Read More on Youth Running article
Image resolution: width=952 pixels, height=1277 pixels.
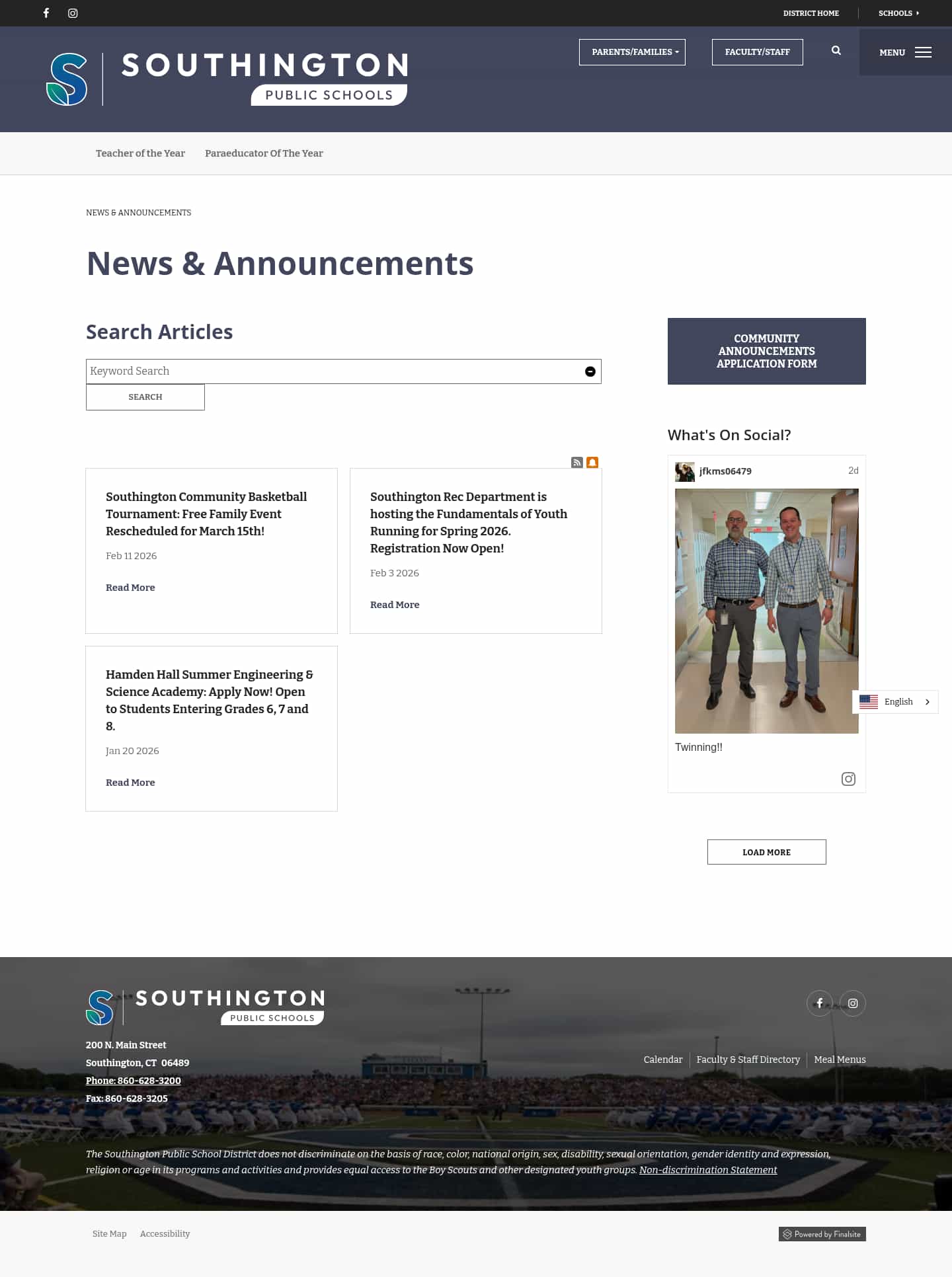395,605
